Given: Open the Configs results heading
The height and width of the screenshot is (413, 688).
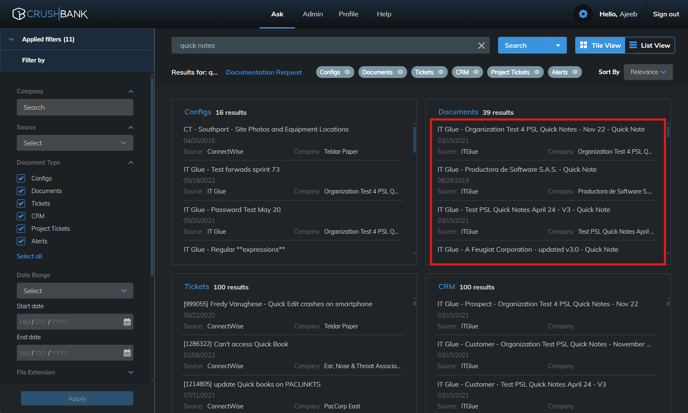Looking at the screenshot, I should coord(197,112).
